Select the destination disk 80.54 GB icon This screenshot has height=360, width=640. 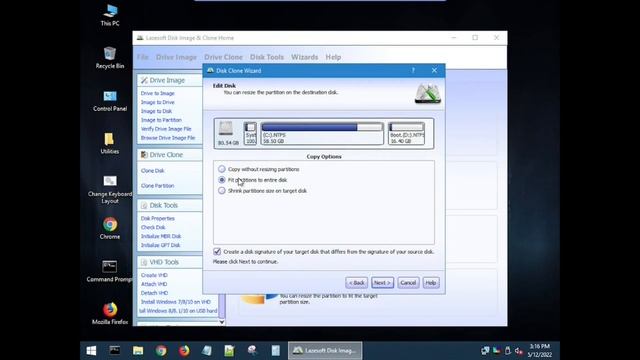pos(227,133)
